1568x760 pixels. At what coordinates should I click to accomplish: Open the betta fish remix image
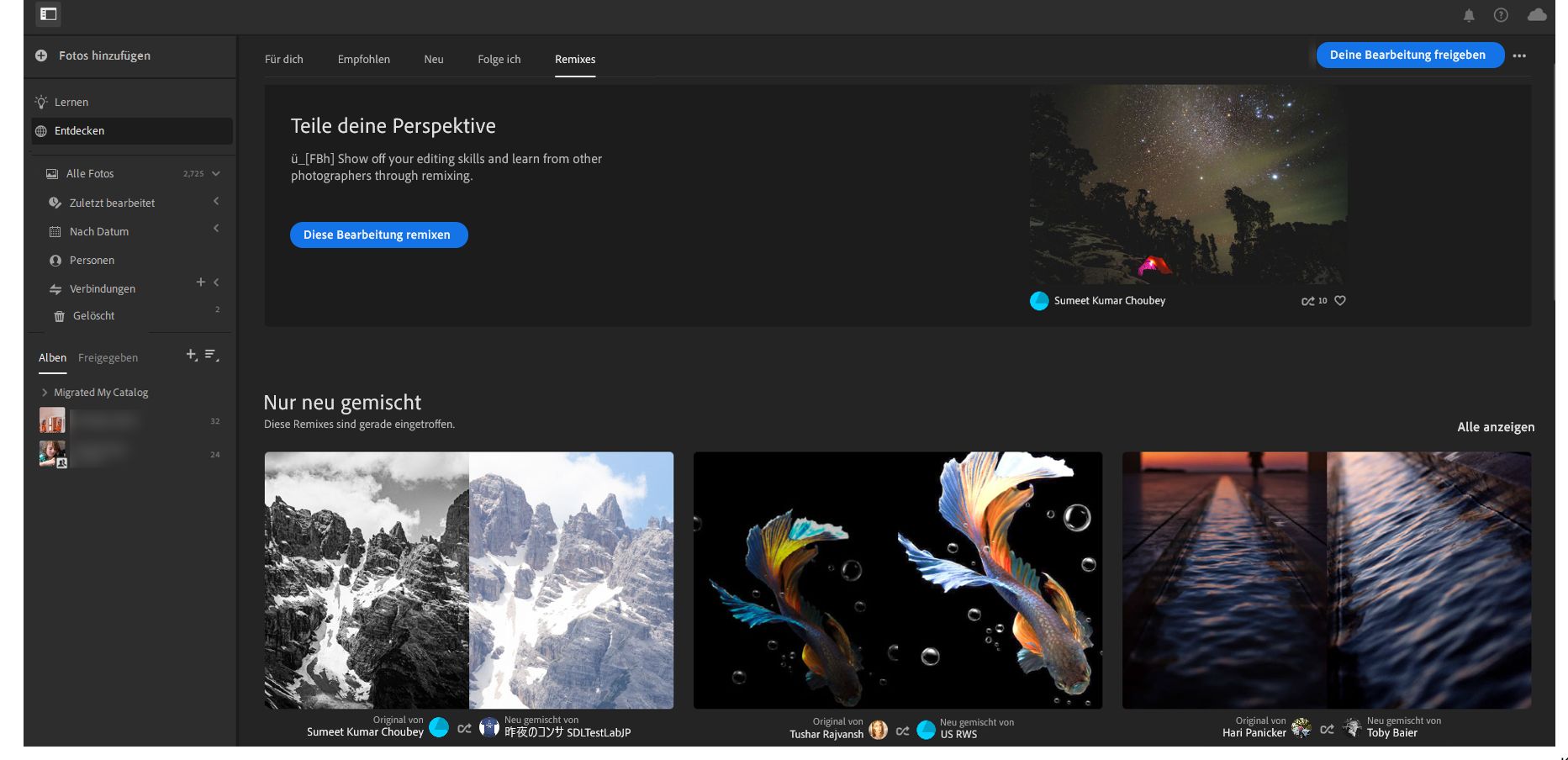coord(898,581)
